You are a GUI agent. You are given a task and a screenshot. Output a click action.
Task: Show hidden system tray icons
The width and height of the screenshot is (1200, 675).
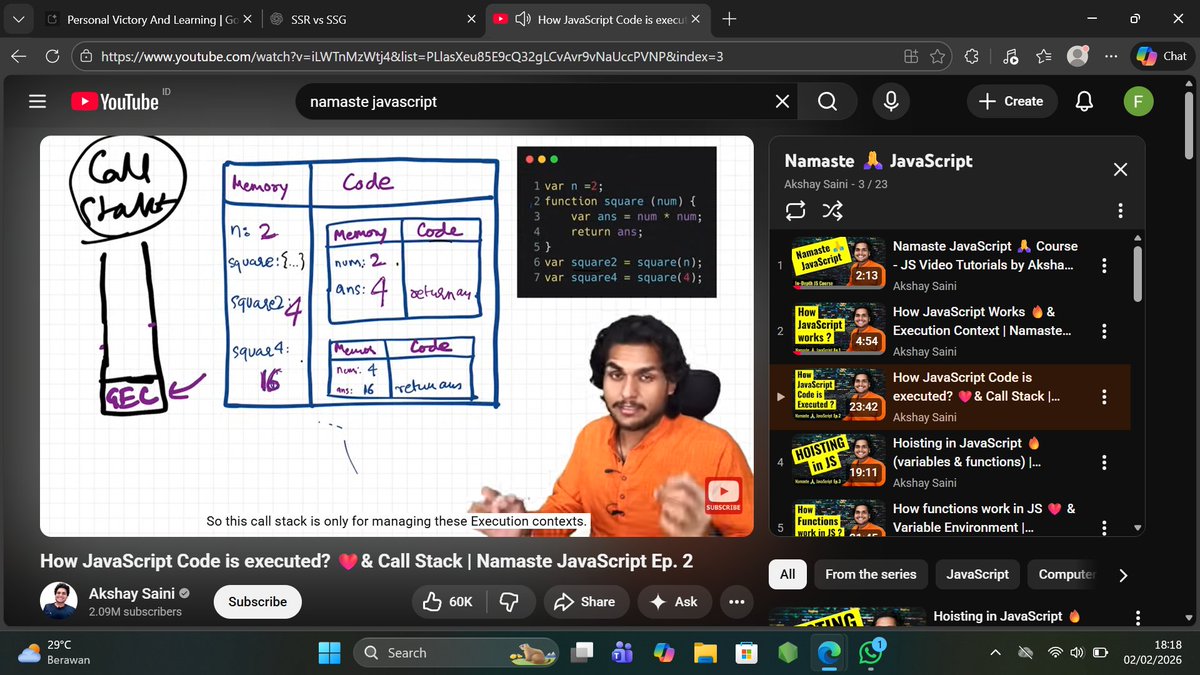[x=995, y=653]
